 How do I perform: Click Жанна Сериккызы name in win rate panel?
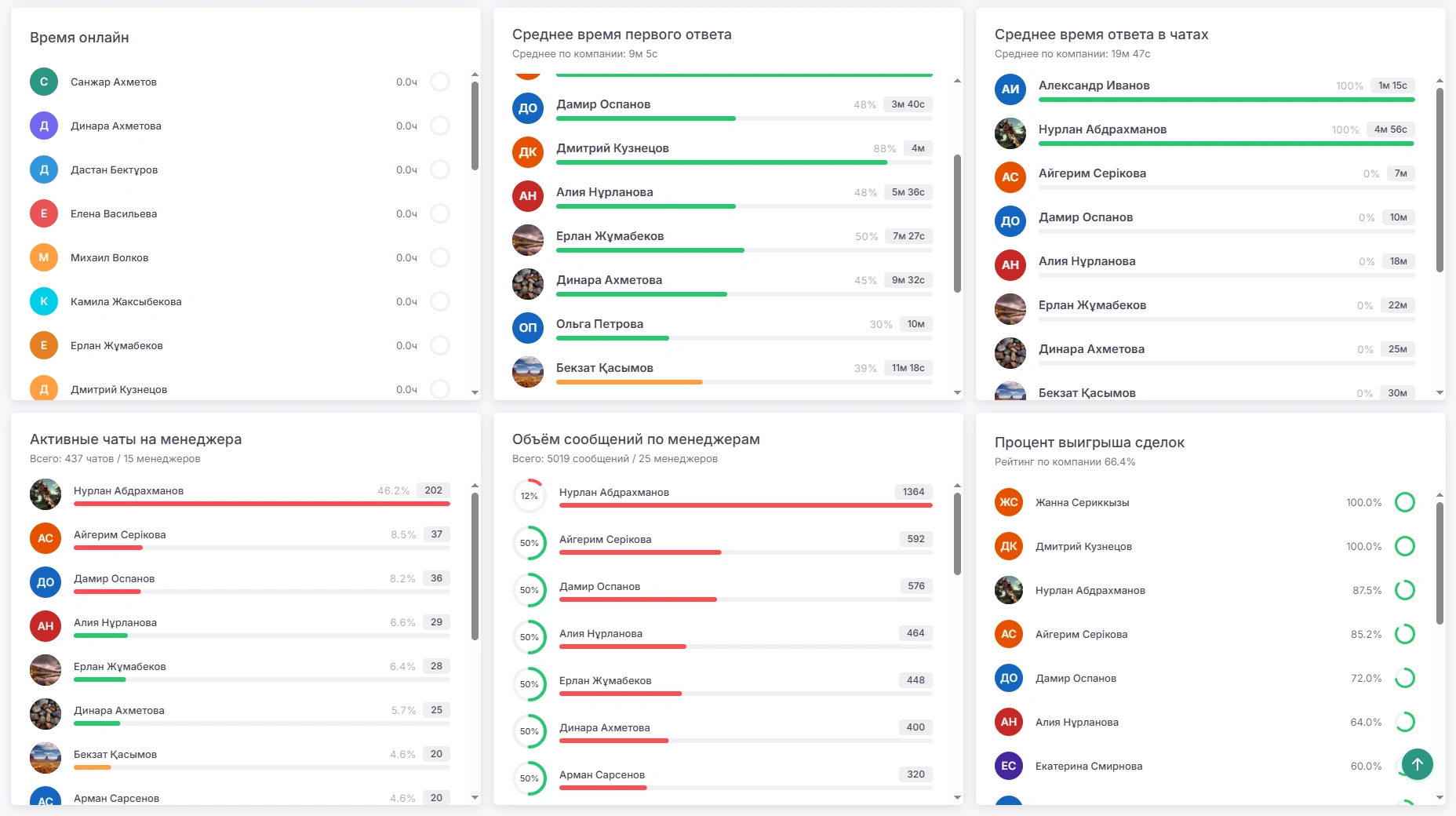point(1082,502)
